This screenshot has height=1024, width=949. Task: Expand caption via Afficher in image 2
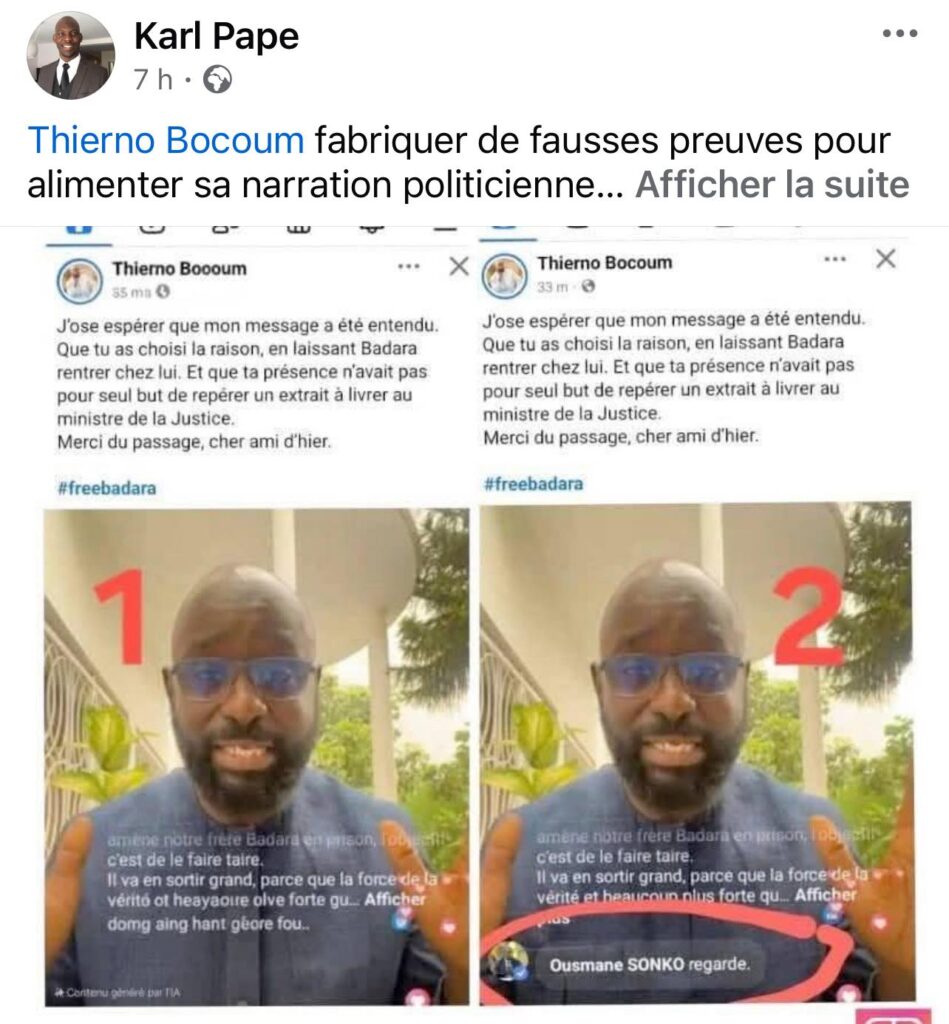[825, 895]
